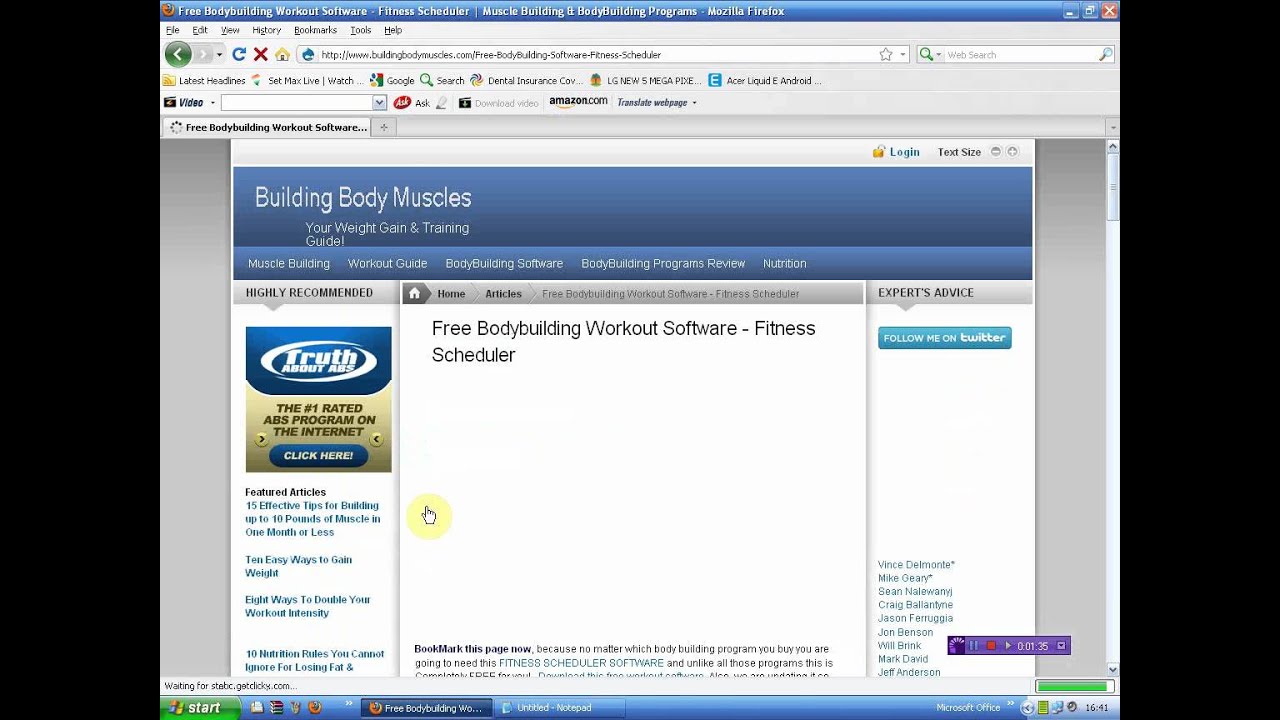Open the Workout Guide nav item
Viewport: 1280px width, 720px height.
point(387,263)
